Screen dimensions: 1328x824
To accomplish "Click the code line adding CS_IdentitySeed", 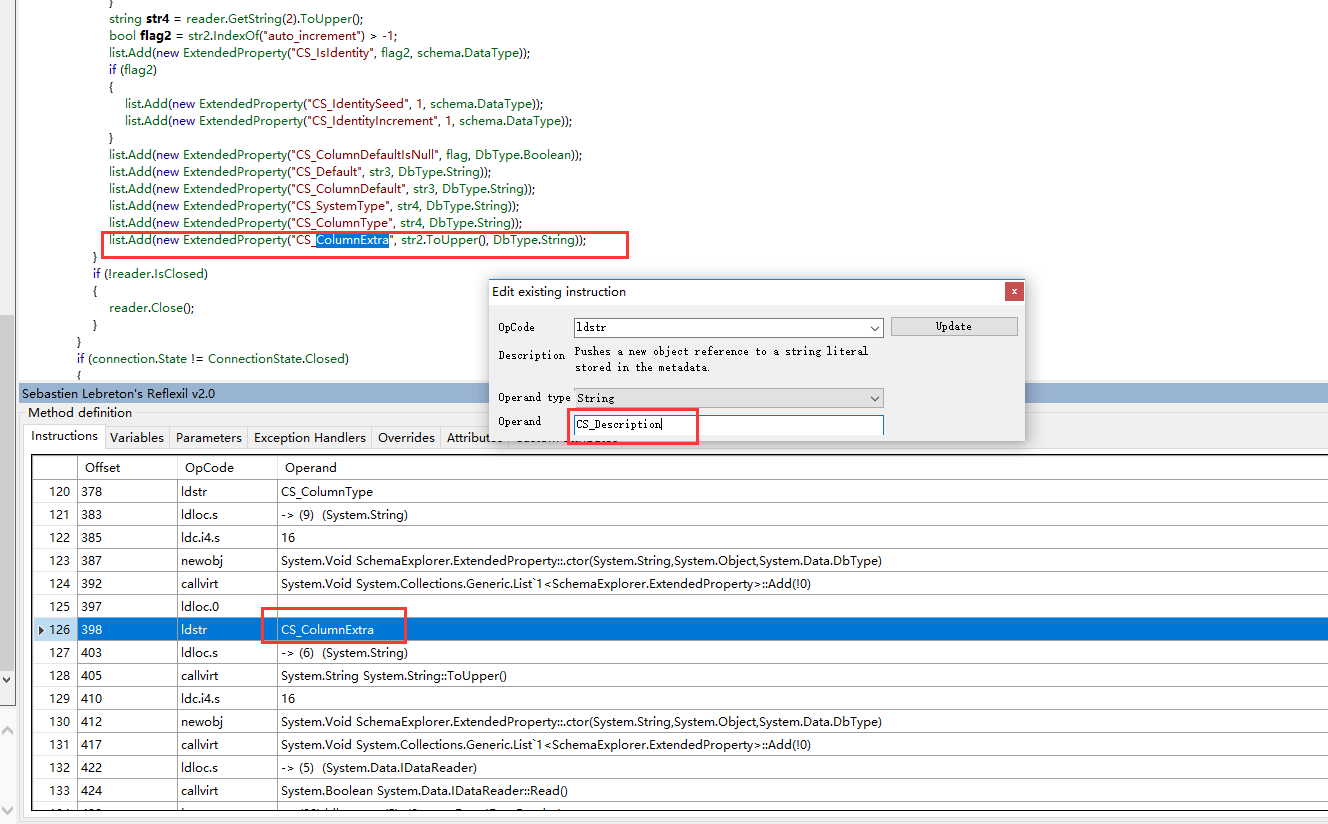I will [x=334, y=104].
